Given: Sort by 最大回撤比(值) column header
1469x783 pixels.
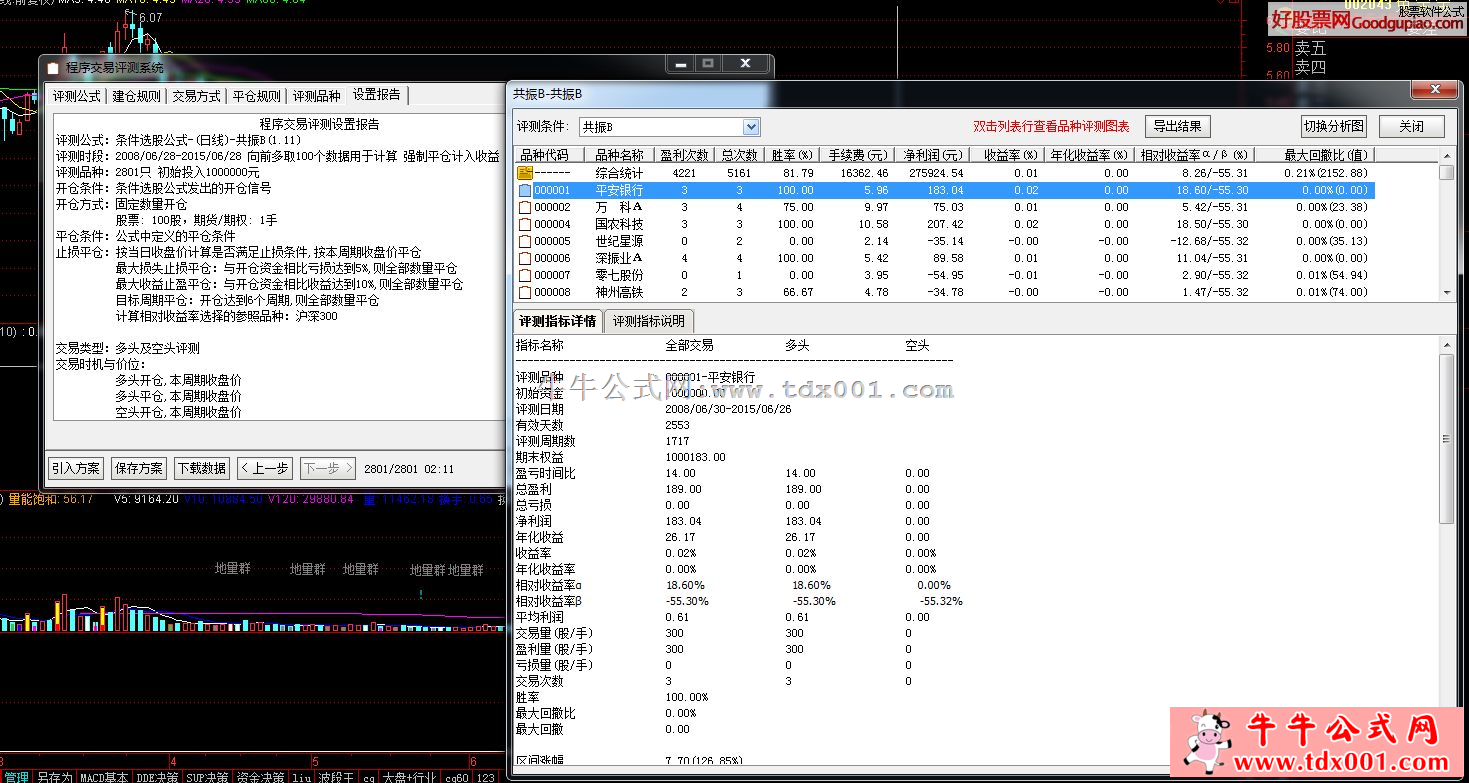Looking at the screenshot, I should tap(1314, 155).
